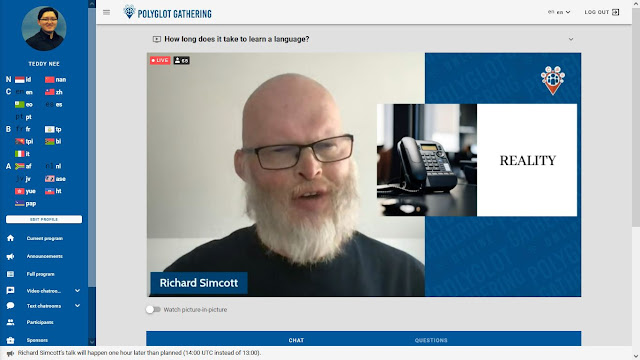Open Current program home icon

pos(10,238)
